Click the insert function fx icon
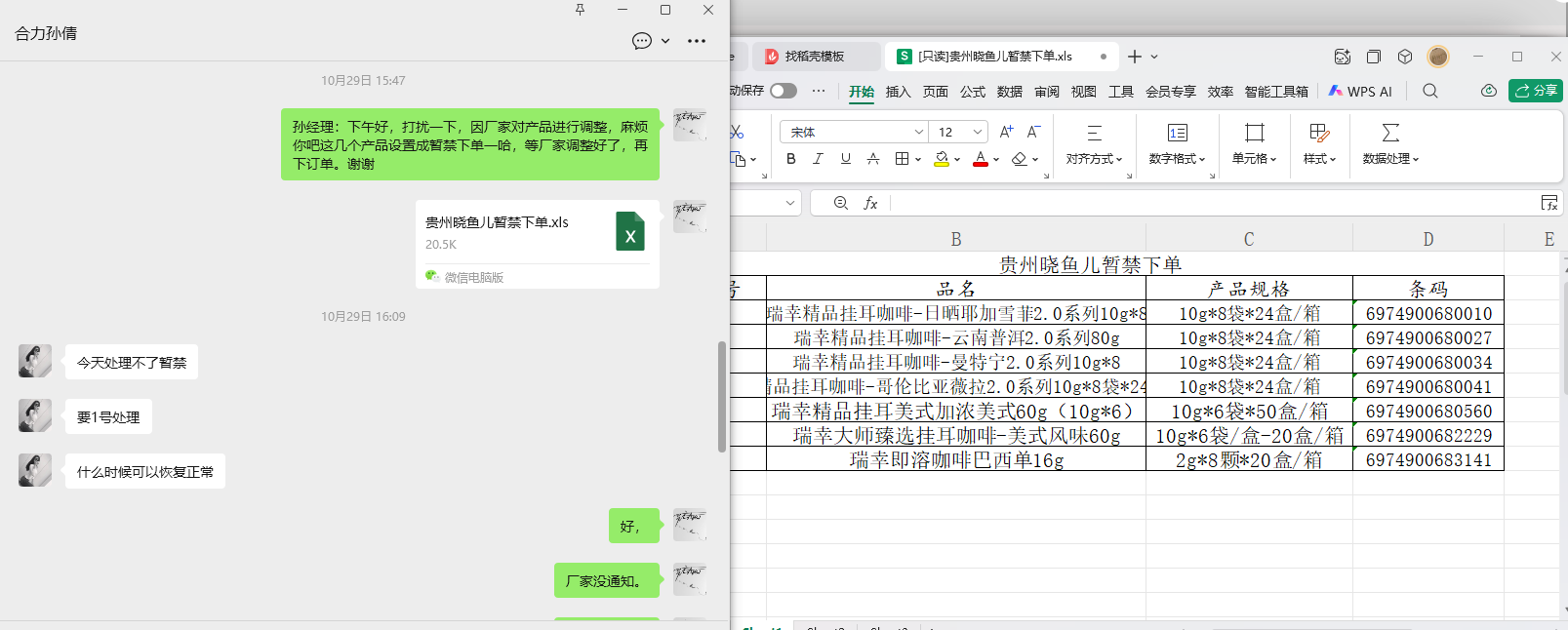This screenshot has width=1568, height=630. click(870, 203)
